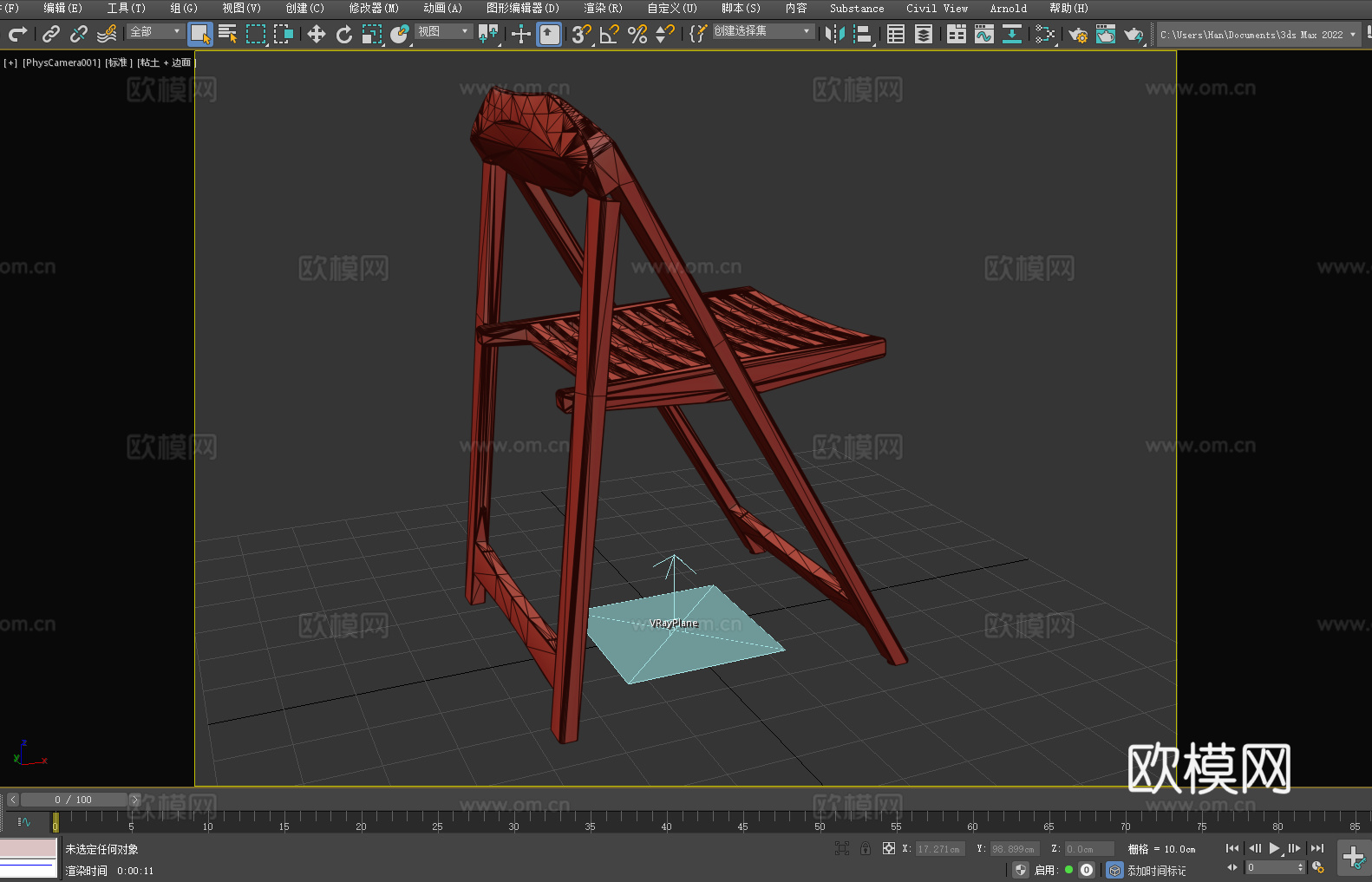The width and height of the screenshot is (1372, 882).
Task: Activate the Unlink Selection tool
Action: (x=79, y=34)
